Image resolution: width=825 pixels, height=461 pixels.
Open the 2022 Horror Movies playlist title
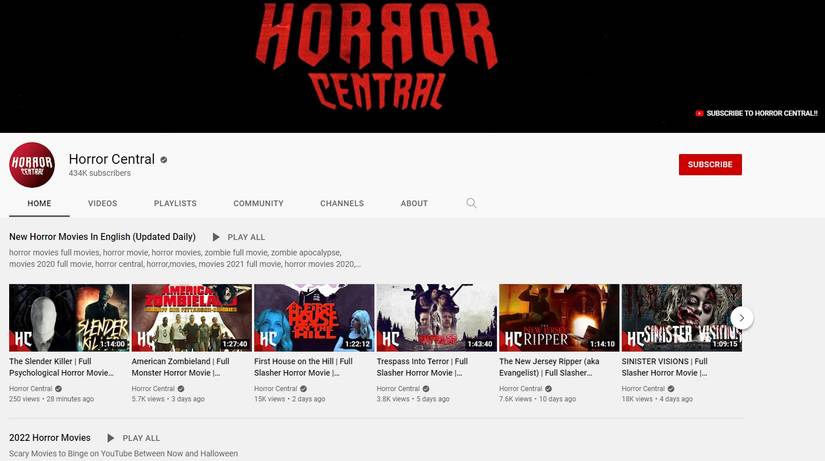pos(49,438)
